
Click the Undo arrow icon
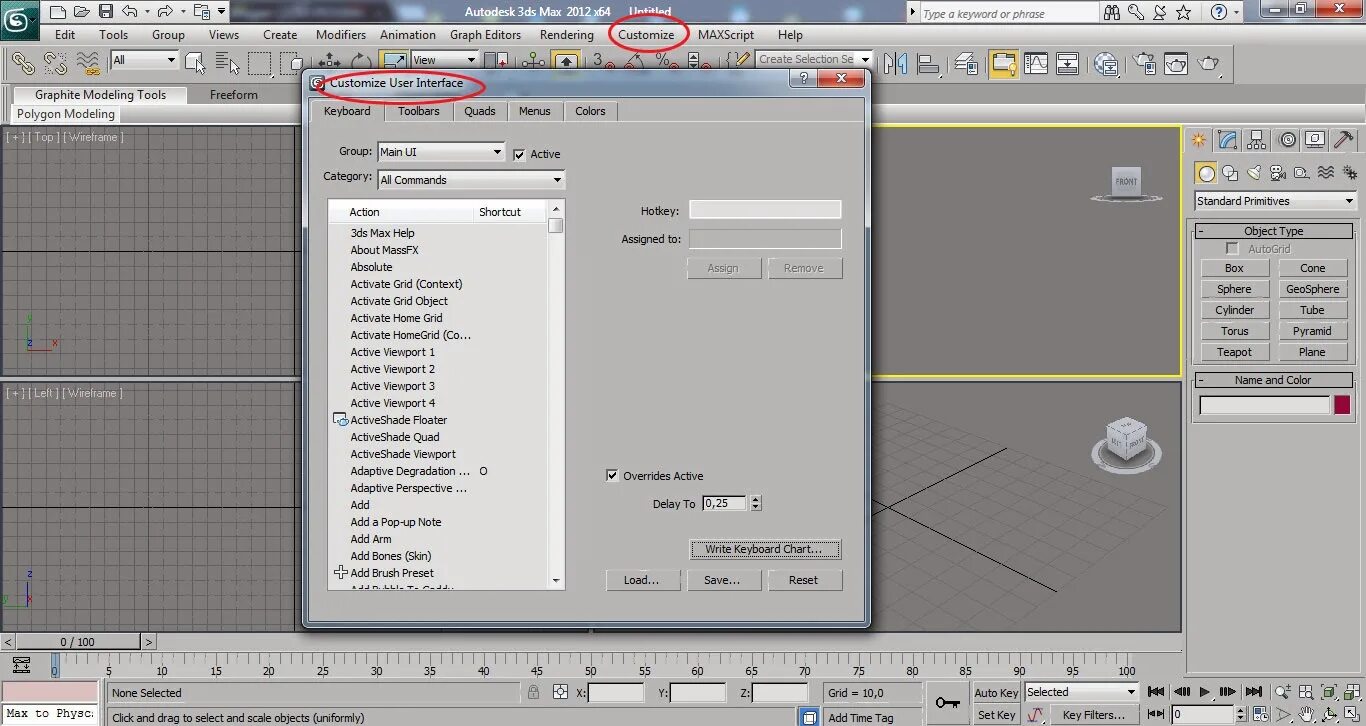point(128,12)
